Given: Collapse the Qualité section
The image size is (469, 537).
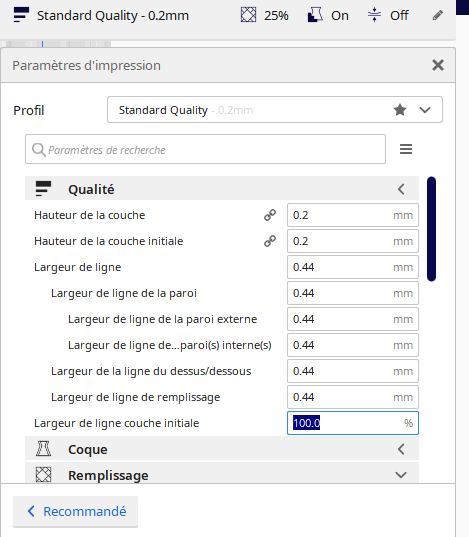Looking at the screenshot, I should tap(401, 189).
